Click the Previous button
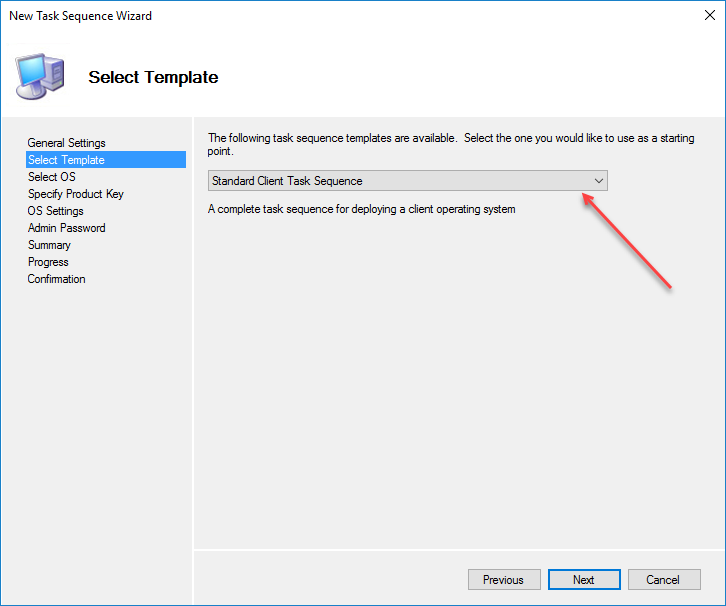Screen dimensions: 726x606 [503, 580]
